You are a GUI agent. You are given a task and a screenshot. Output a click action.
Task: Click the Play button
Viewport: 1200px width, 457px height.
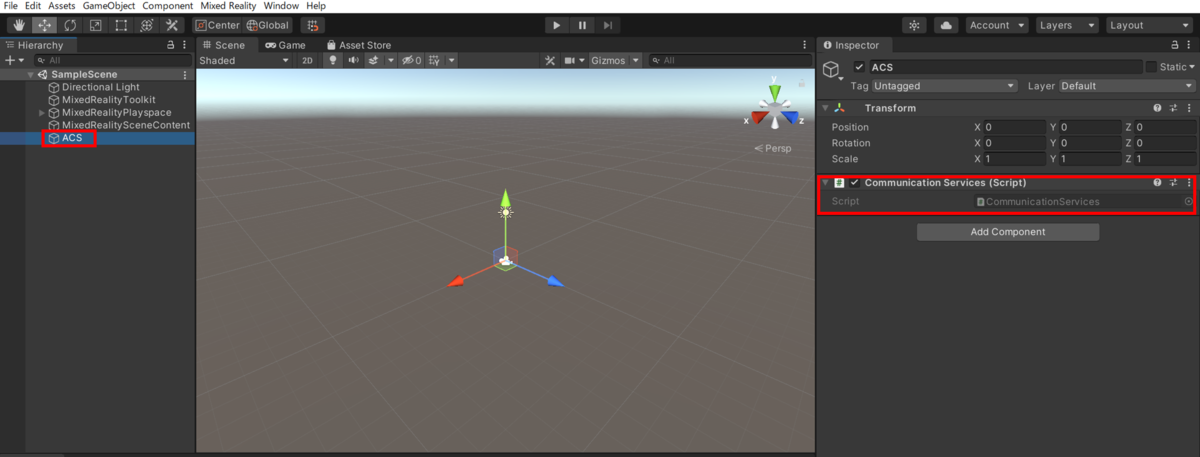click(x=557, y=25)
